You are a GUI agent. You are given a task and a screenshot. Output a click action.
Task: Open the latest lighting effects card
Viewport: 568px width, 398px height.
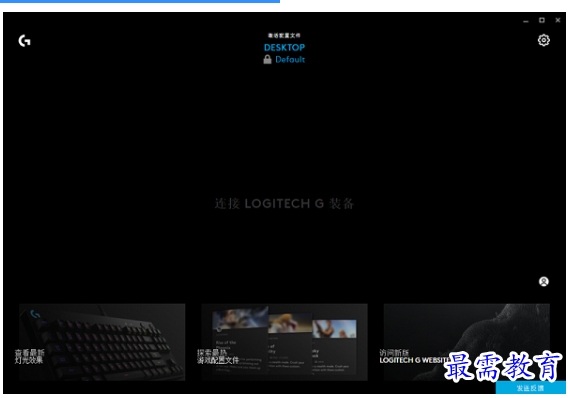click(102, 342)
